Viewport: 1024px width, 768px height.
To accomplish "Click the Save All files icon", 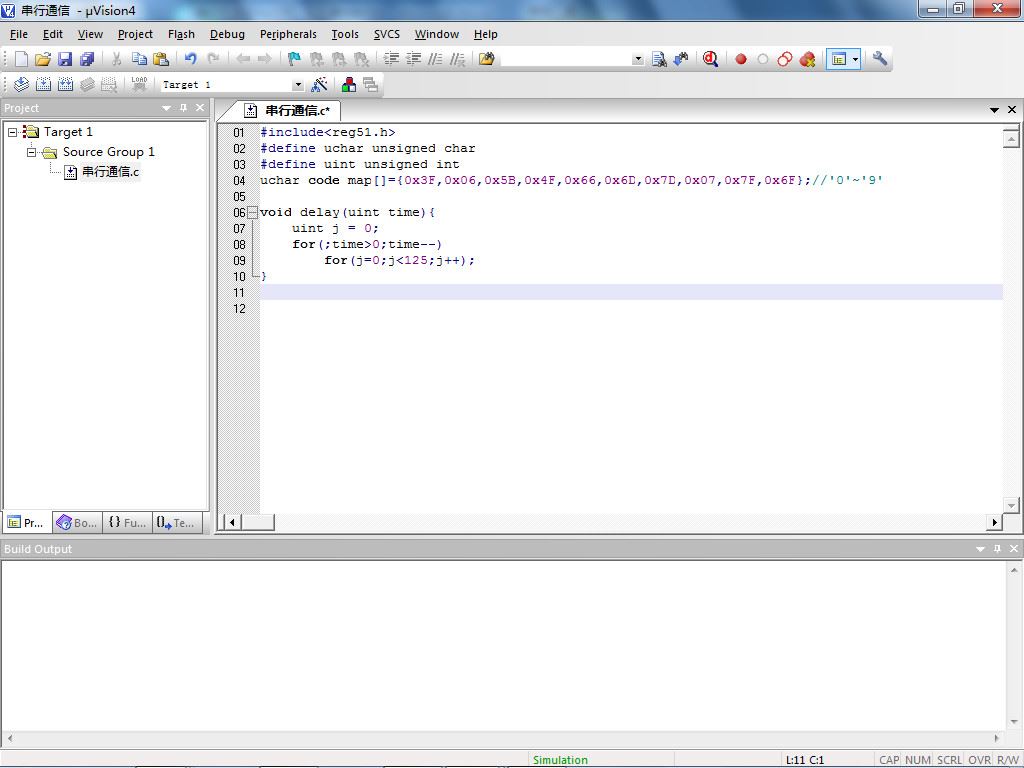I will pyautogui.click(x=87, y=59).
